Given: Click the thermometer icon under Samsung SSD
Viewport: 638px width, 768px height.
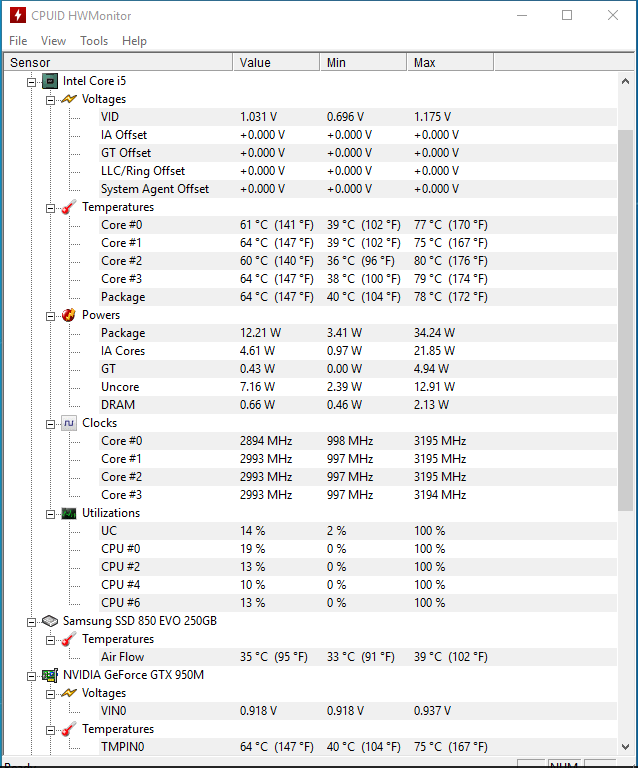Looking at the screenshot, I should [69, 639].
